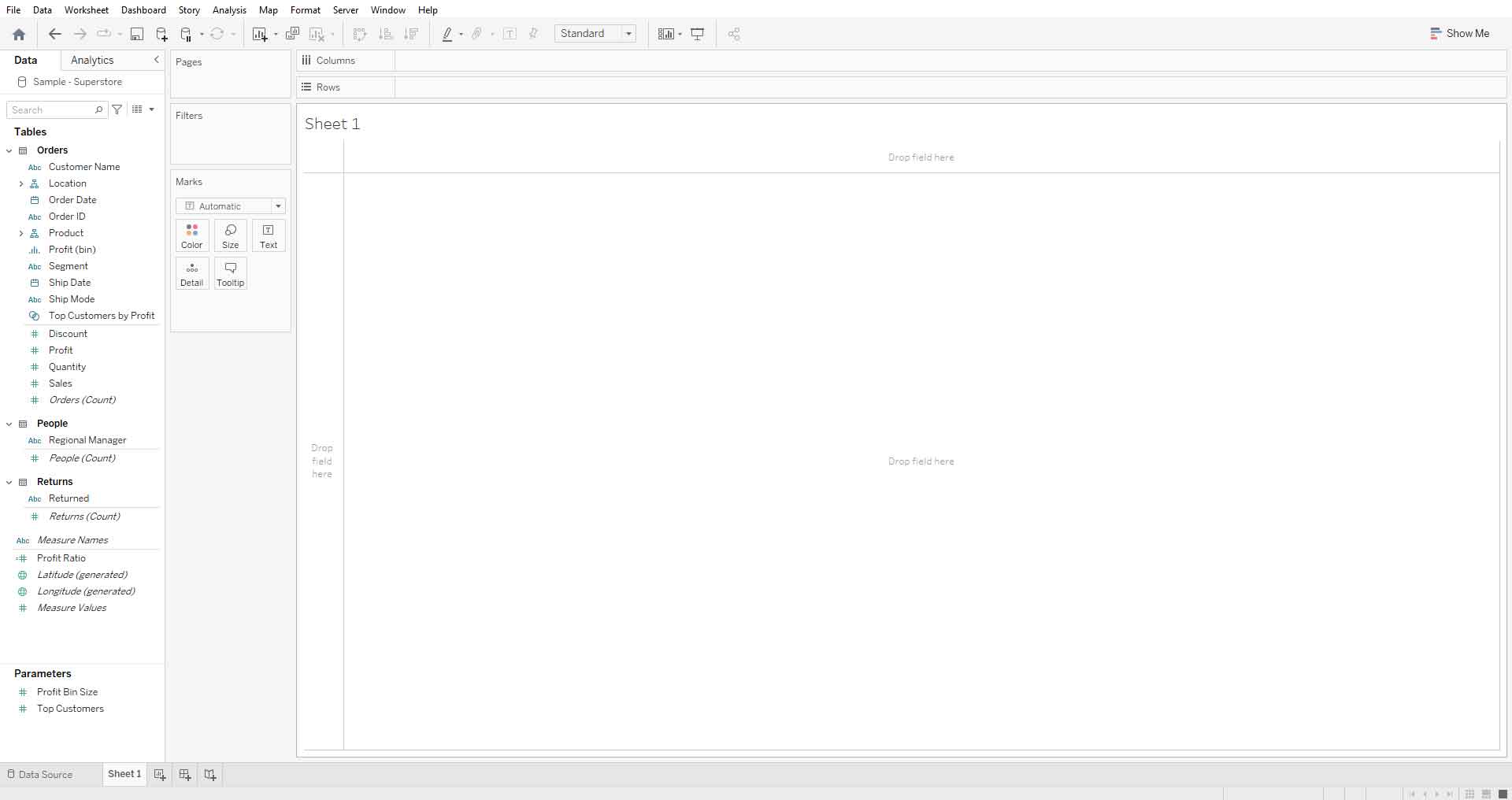Switch to the Analytics tab
Viewport: 1512px width, 800px height.
[92, 60]
